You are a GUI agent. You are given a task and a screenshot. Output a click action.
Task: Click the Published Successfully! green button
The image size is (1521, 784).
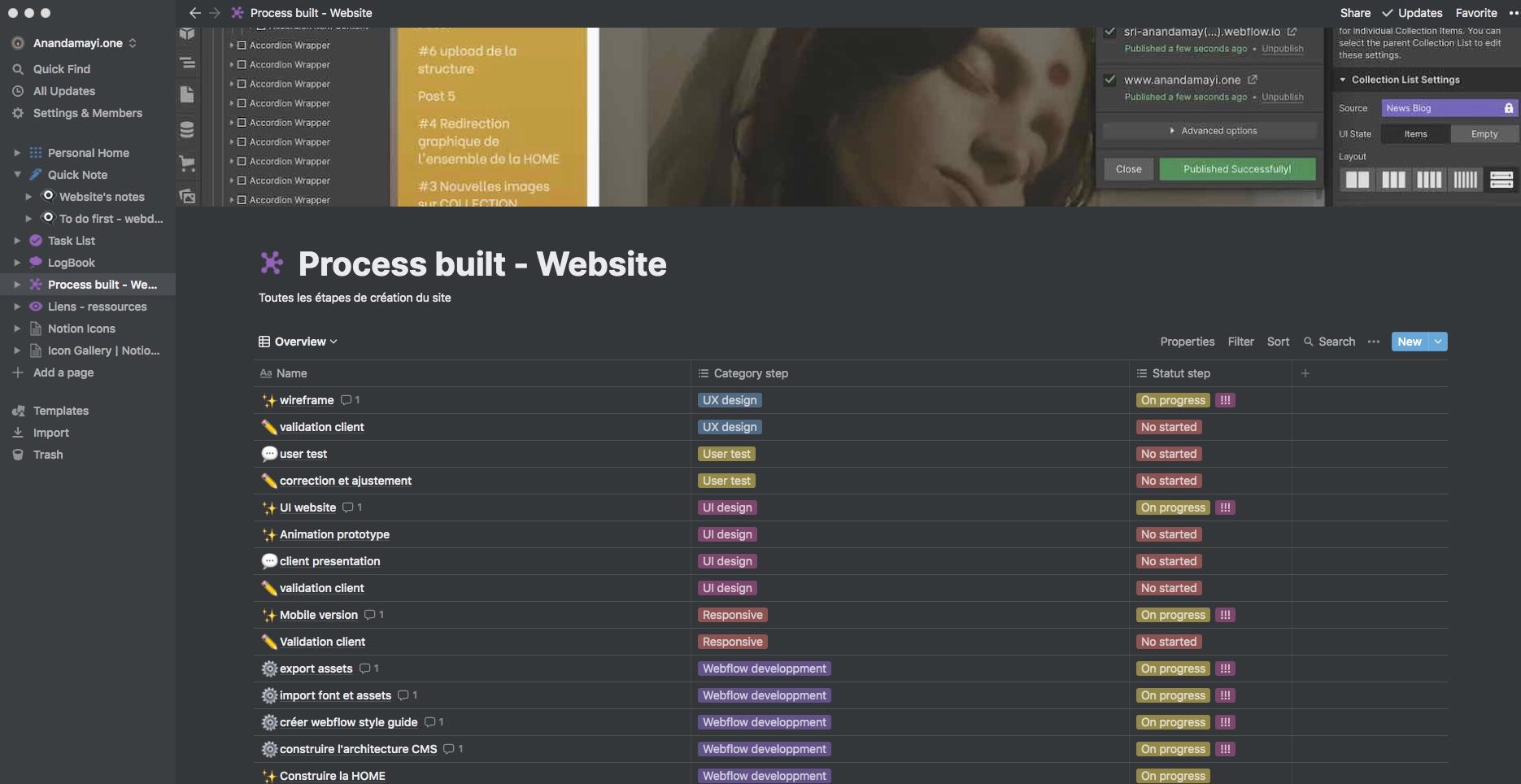point(1237,169)
